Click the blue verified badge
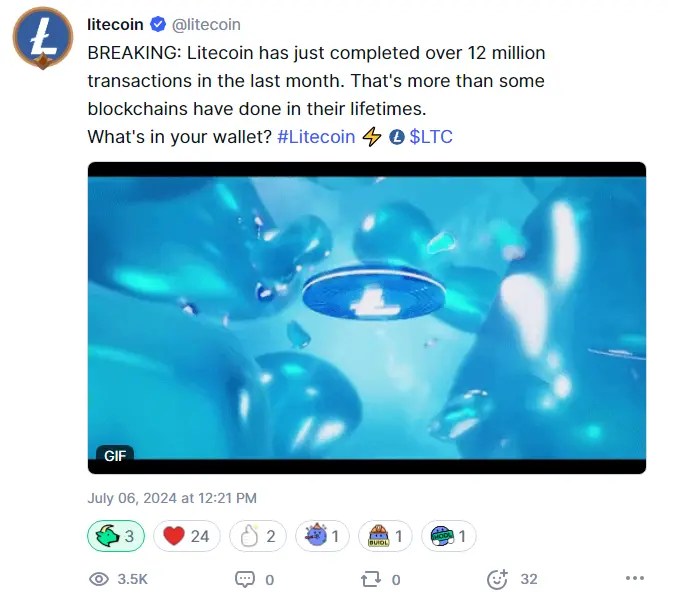This screenshot has width=675, height=599. click(158, 24)
